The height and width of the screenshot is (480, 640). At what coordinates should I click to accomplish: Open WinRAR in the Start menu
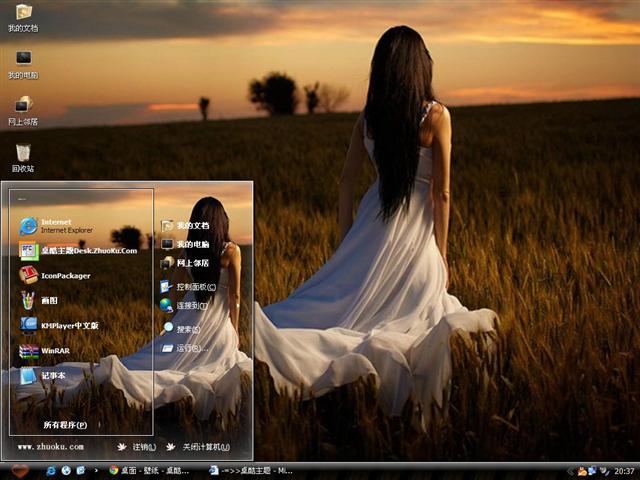[50, 351]
